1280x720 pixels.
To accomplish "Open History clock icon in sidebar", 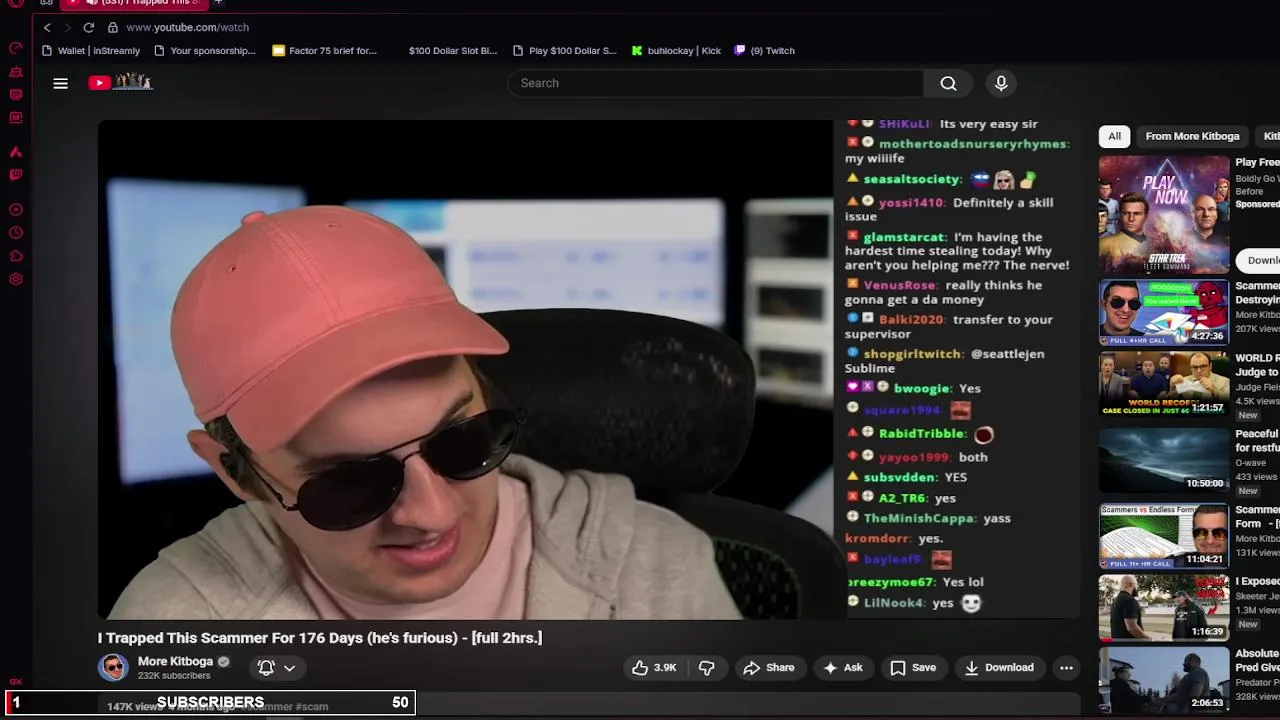I will coord(16,233).
